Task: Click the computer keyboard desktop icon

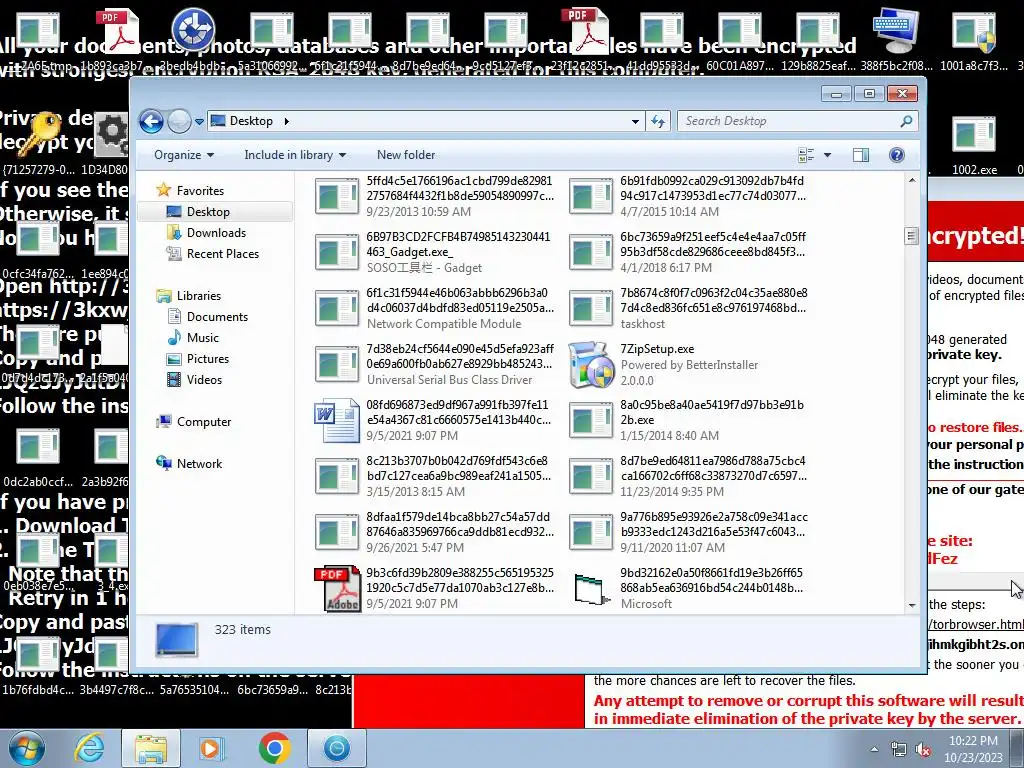Action: pyautogui.click(x=895, y=31)
